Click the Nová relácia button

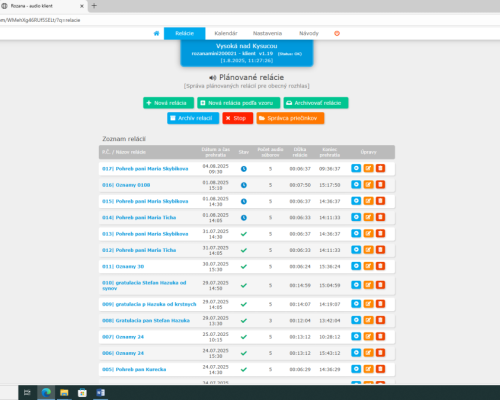(x=168, y=103)
